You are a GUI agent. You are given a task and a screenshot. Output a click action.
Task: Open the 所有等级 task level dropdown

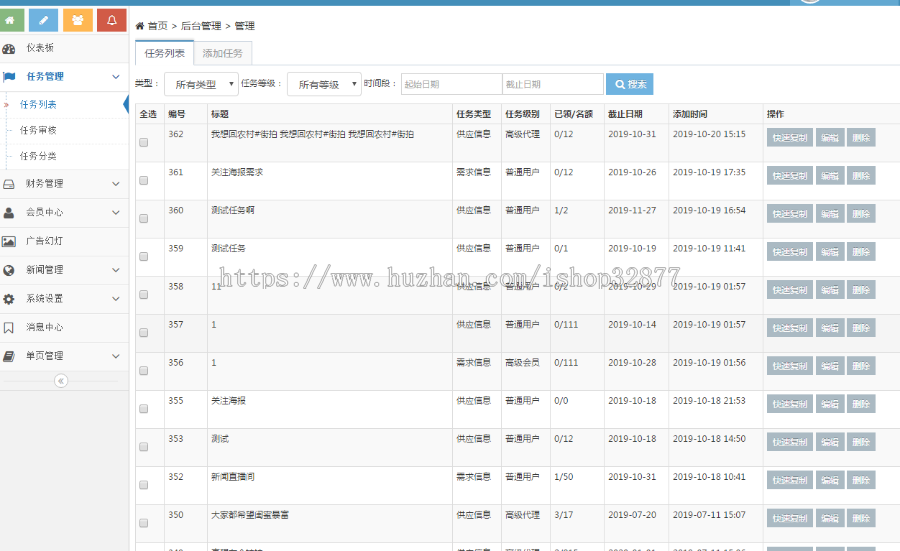click(324, 84)
